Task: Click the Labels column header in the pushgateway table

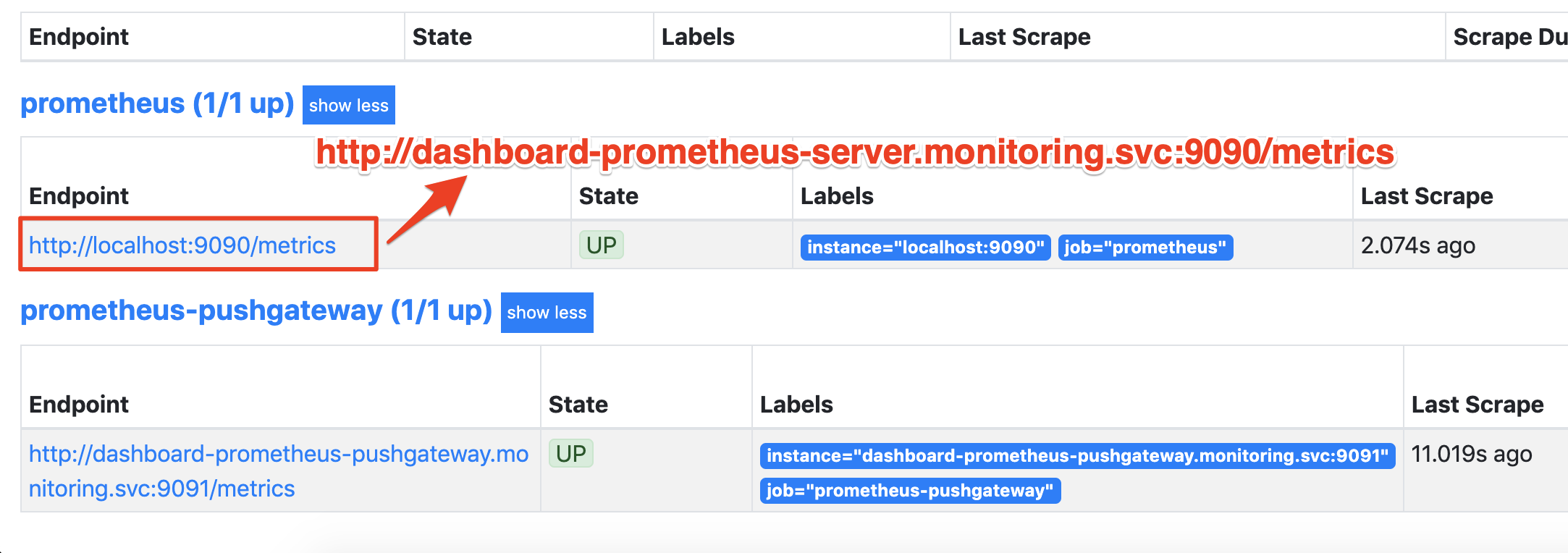Action: tap(796, 404)
